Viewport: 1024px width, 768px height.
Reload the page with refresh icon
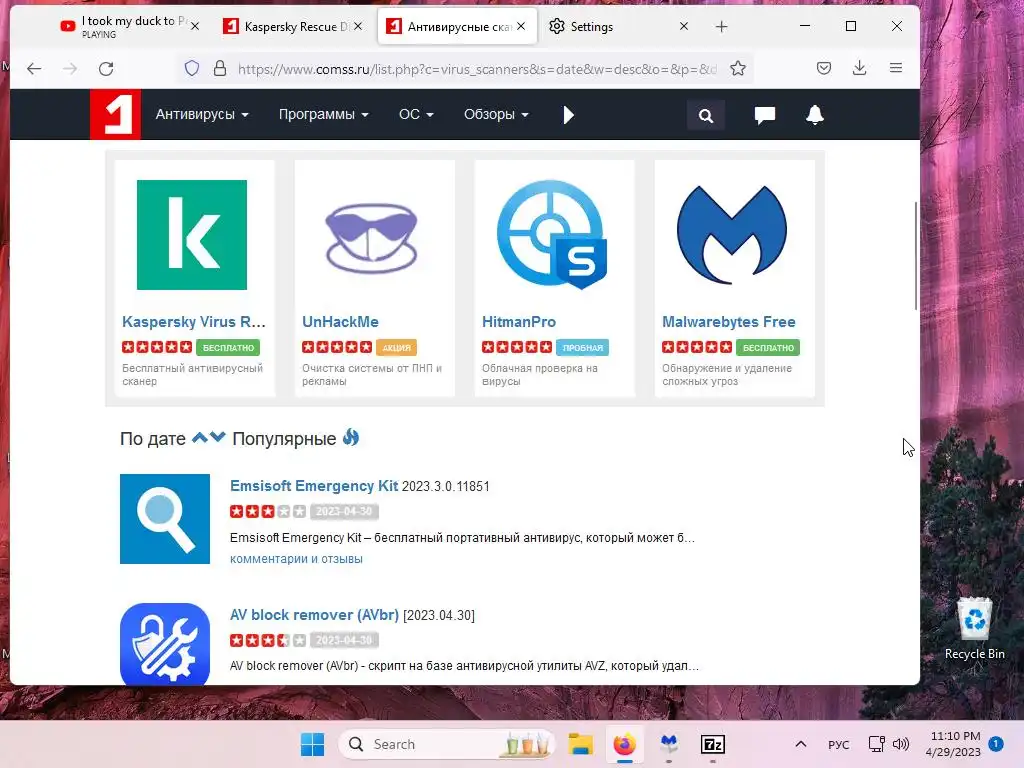click(106, 69)
